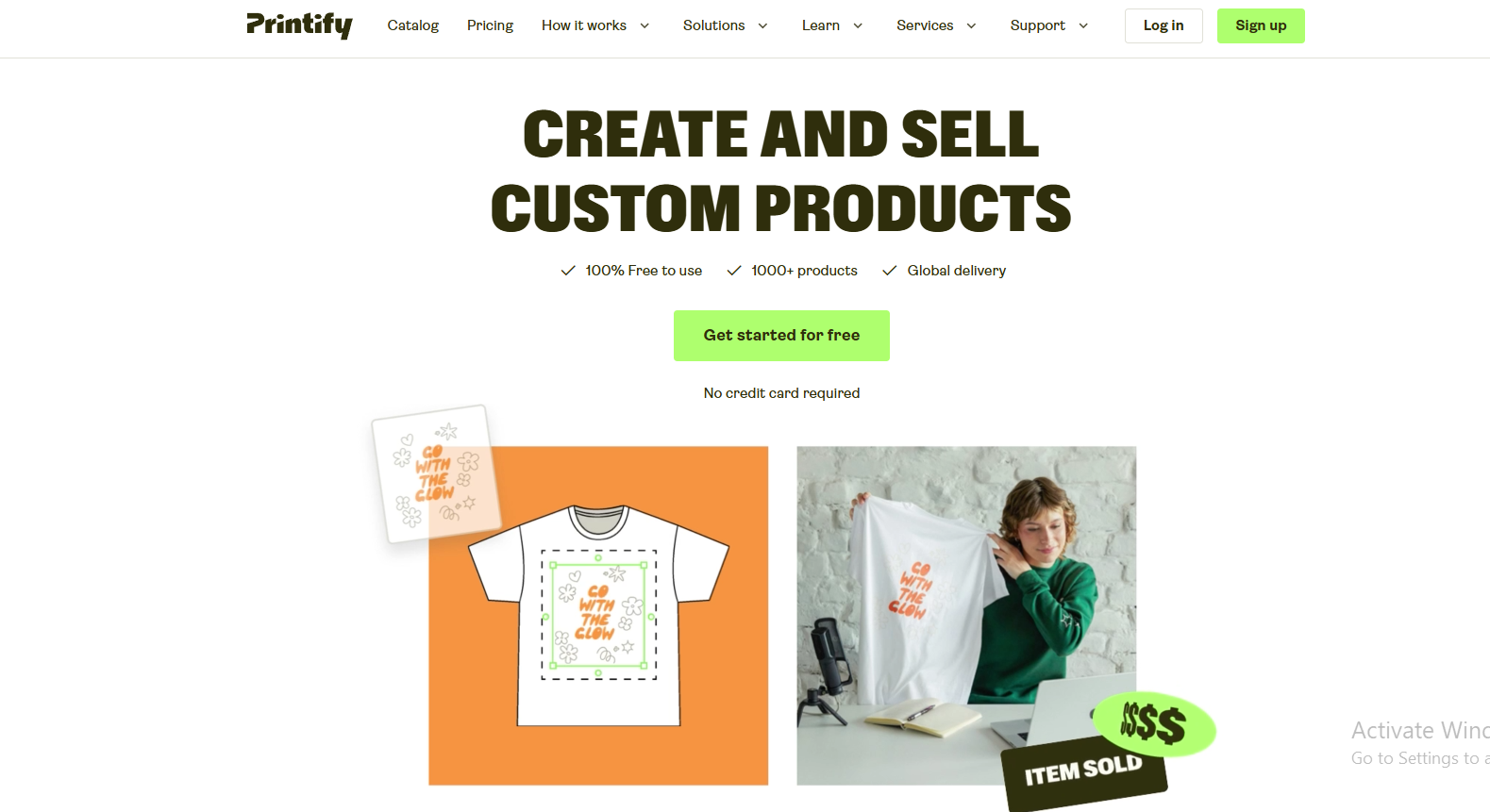Screen dimensions: 1490x812
Task: Expand the Support dropdown
Action: (x=1049, y=25)
